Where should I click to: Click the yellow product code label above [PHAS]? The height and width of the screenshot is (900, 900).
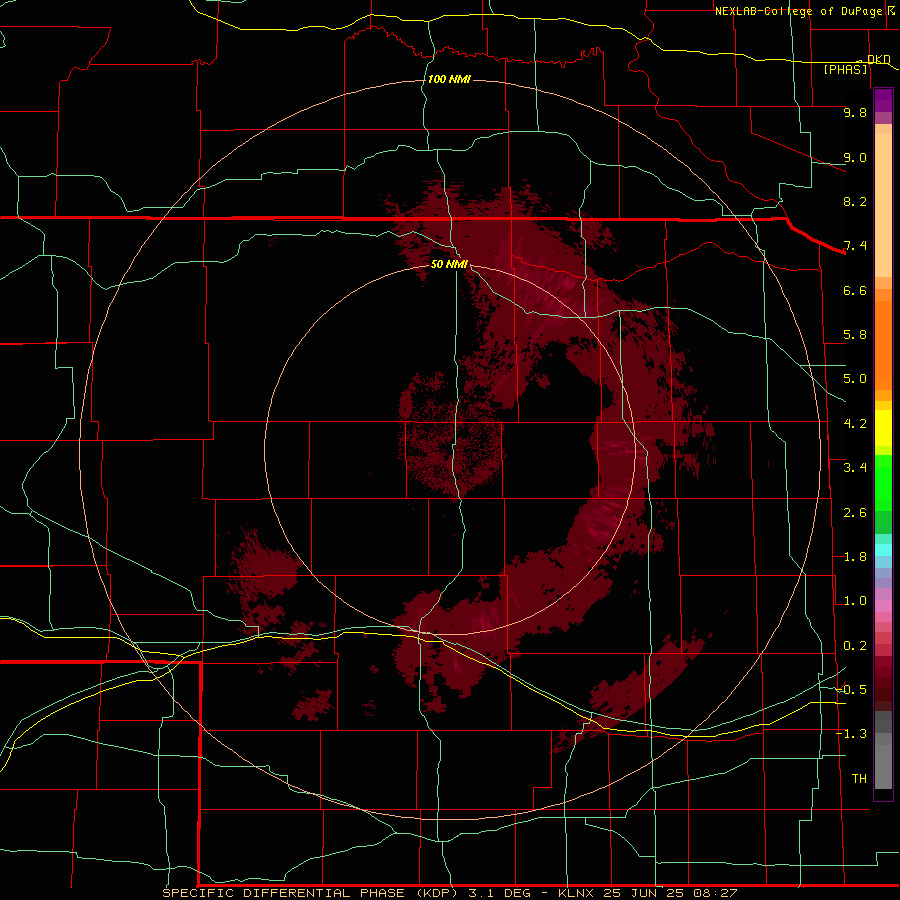[x=878, y=59]
